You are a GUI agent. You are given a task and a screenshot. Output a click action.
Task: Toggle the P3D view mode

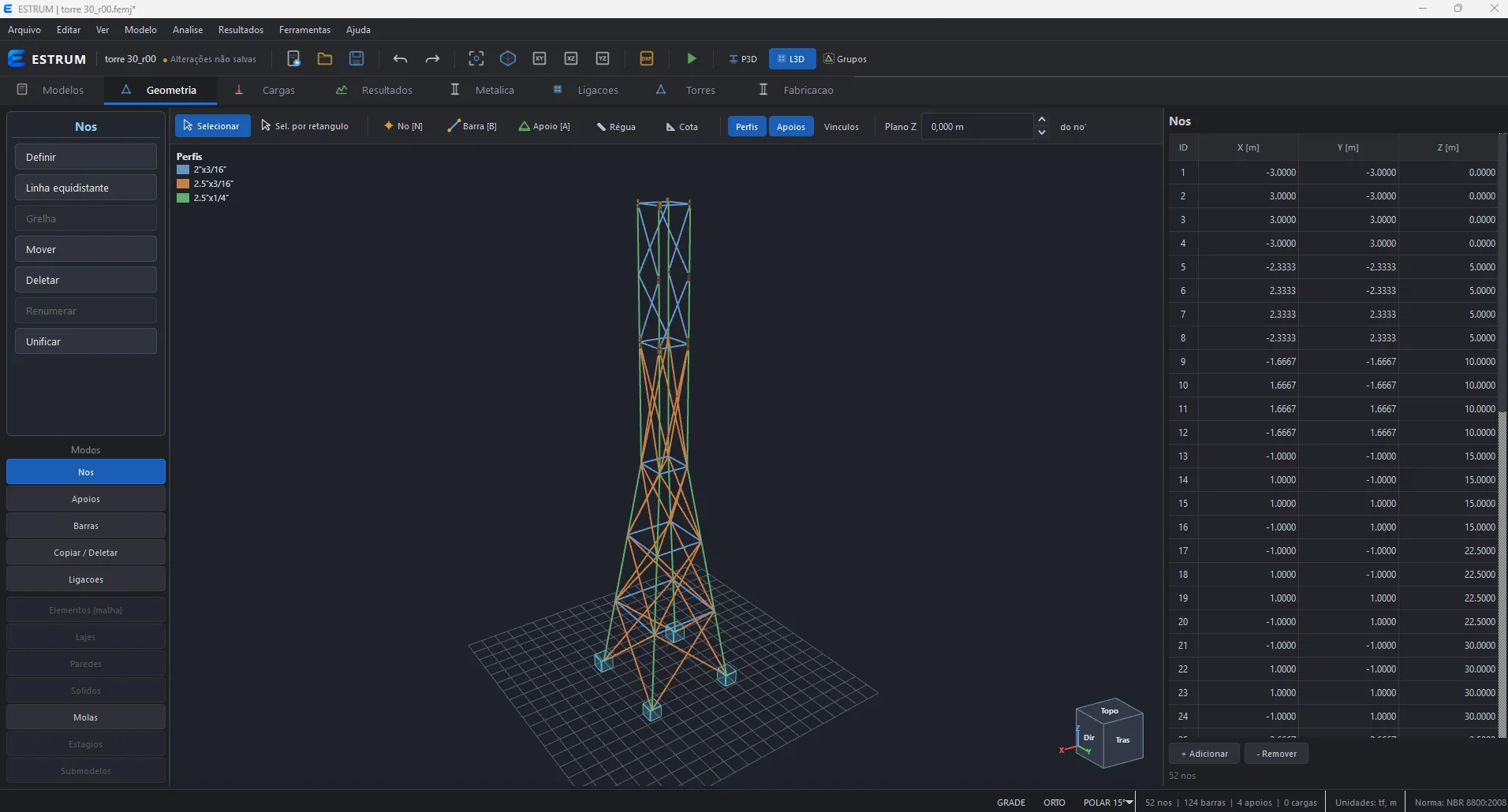click(x=742, y=59)
